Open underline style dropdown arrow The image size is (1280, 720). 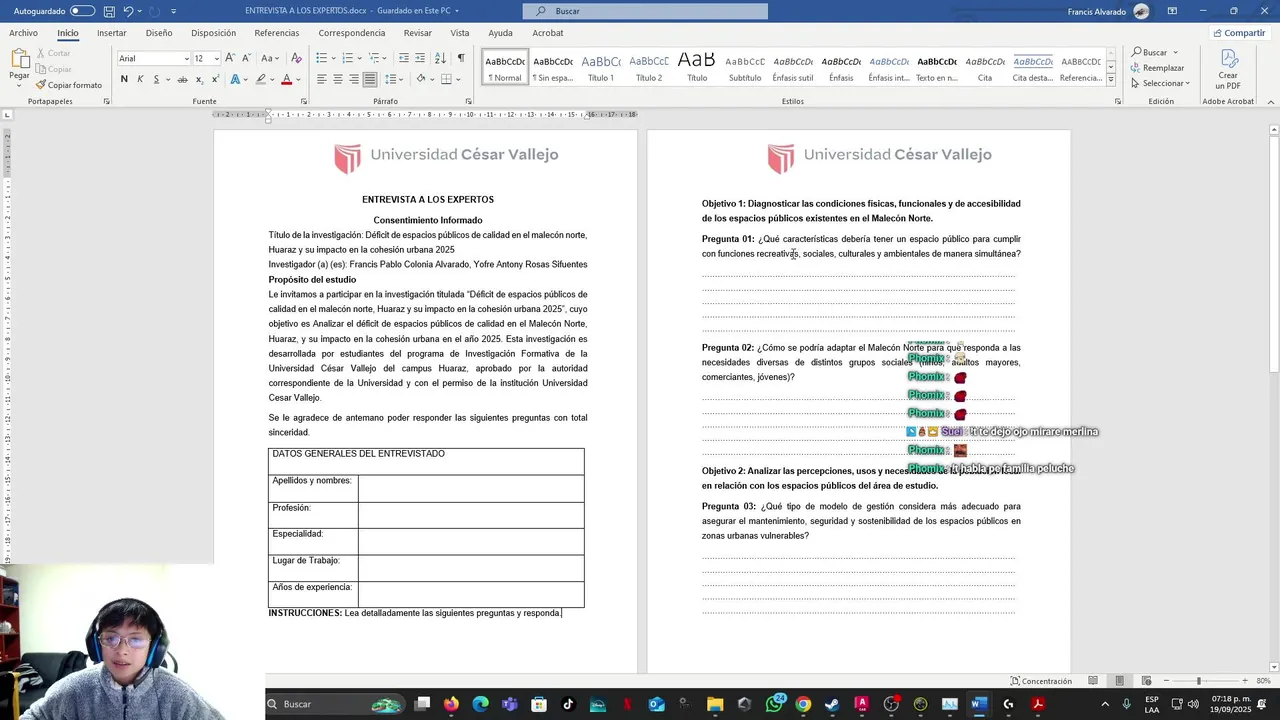click(x=166, y=79)
